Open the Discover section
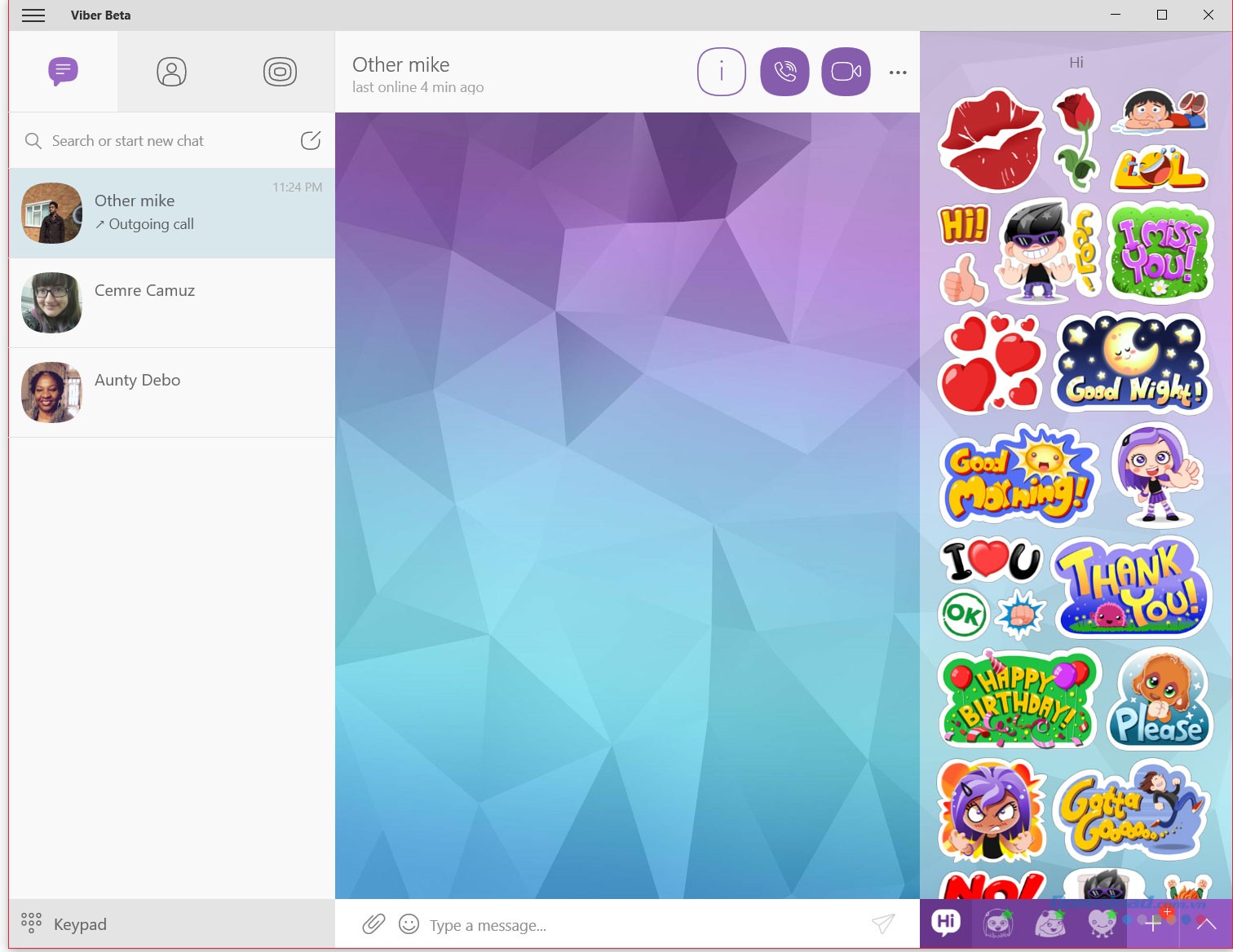 tap(280, 72)
